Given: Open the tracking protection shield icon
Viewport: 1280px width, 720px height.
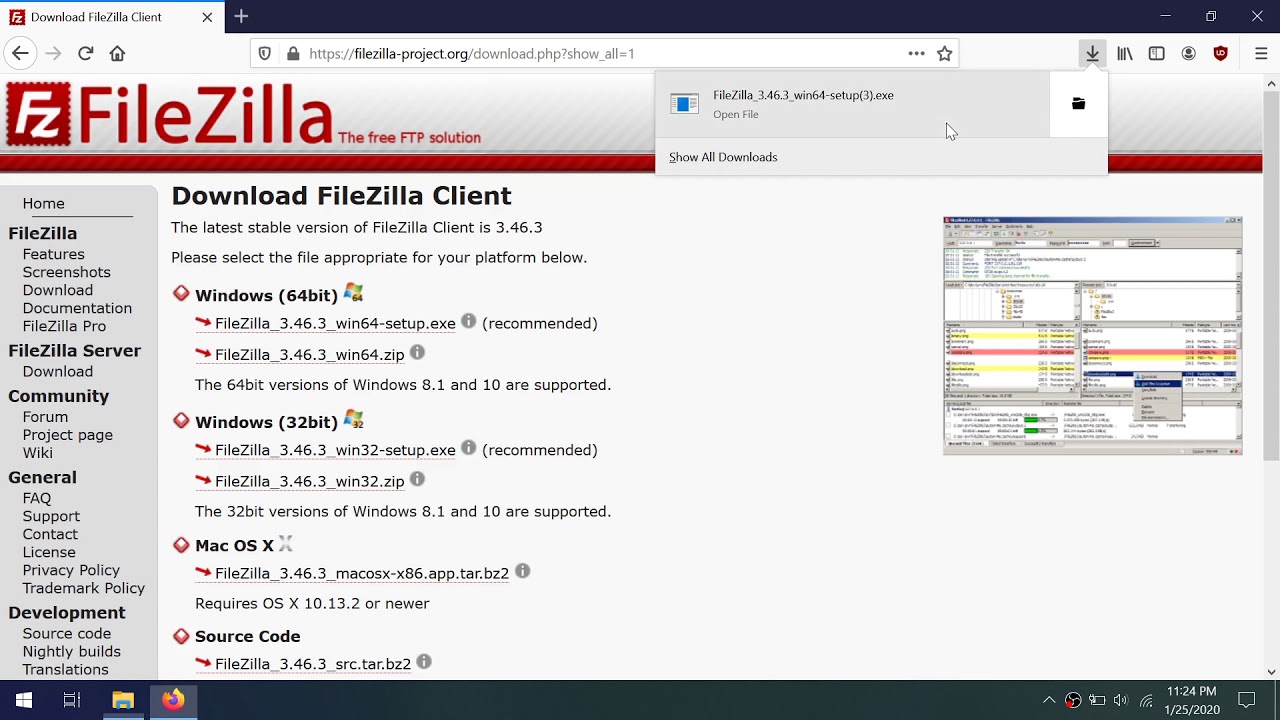Looking at the screenshot, I should point(264,54).
